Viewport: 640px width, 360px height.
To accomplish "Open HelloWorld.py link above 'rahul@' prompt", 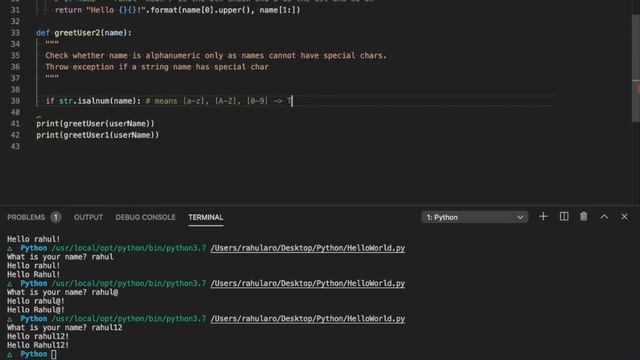I will [x=308, y=283].
